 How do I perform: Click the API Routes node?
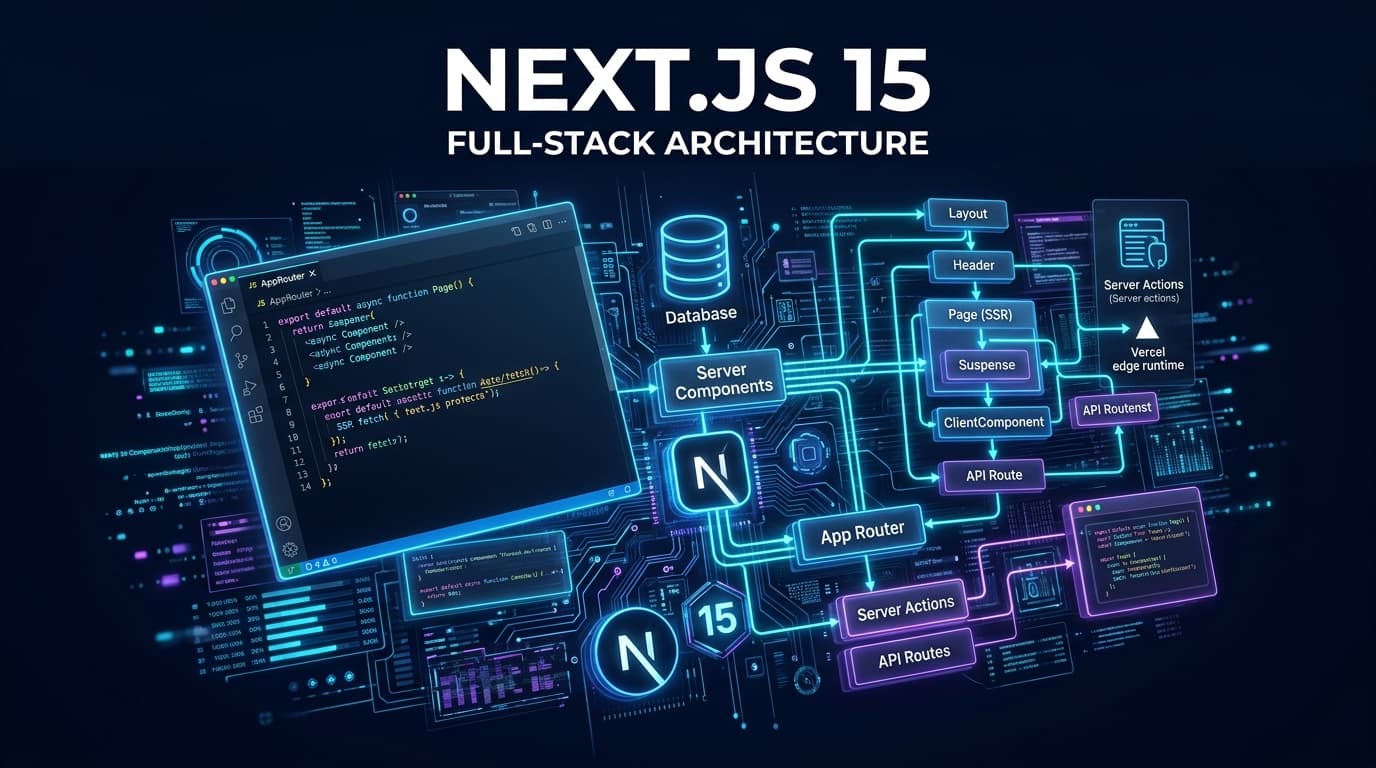click(914, 657)
